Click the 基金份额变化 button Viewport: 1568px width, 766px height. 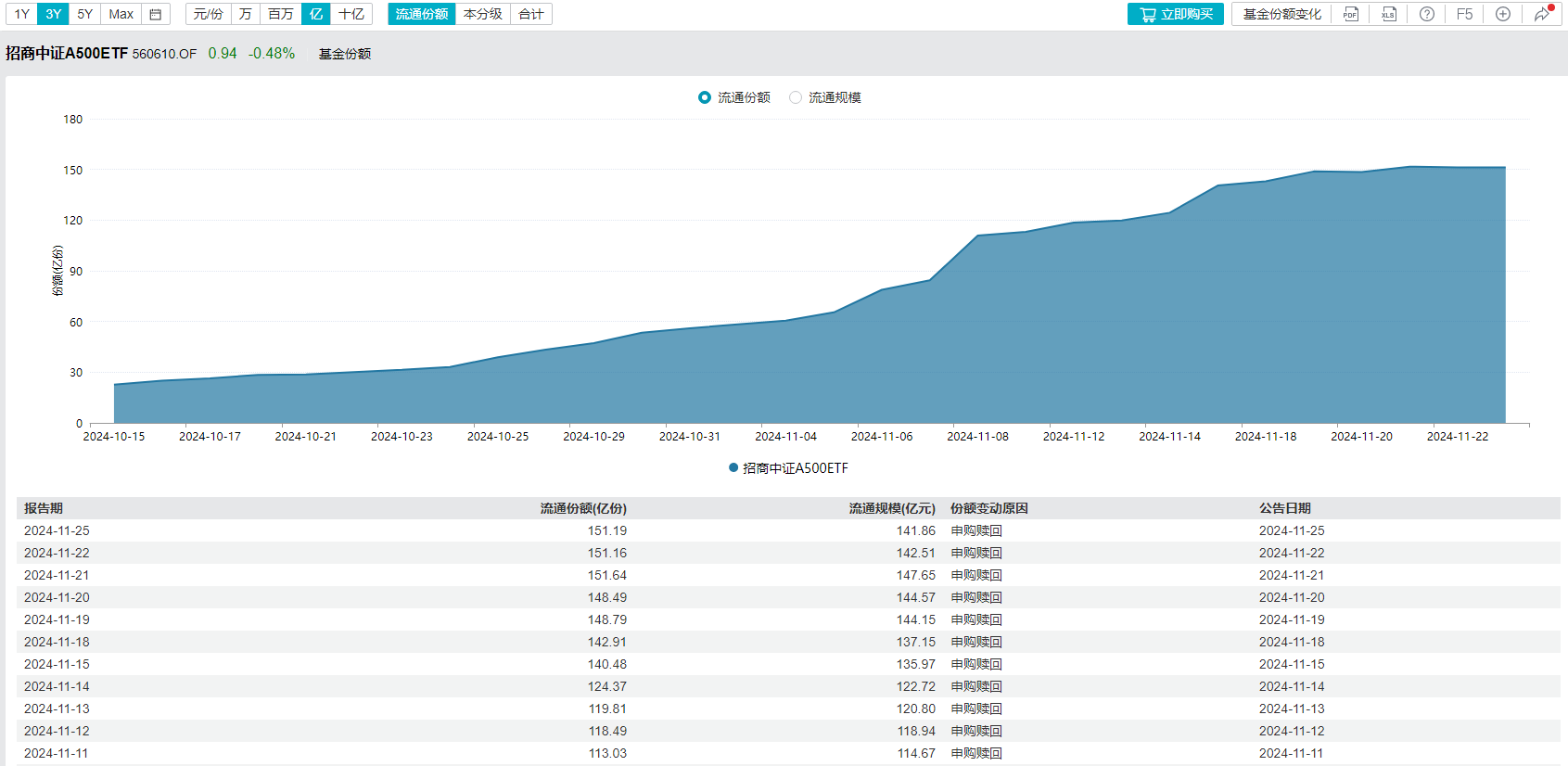coord(1281,14)
